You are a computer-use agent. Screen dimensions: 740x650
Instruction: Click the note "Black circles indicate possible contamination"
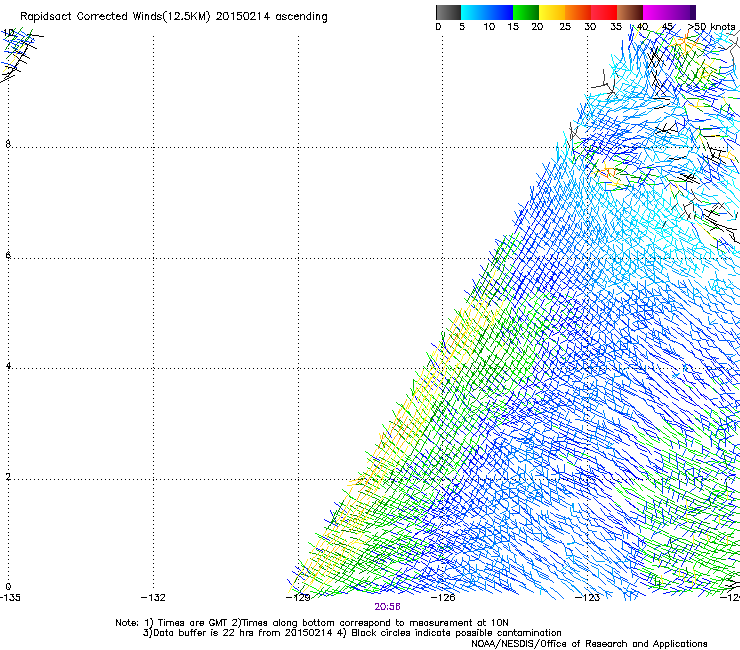tap(456, 633)
